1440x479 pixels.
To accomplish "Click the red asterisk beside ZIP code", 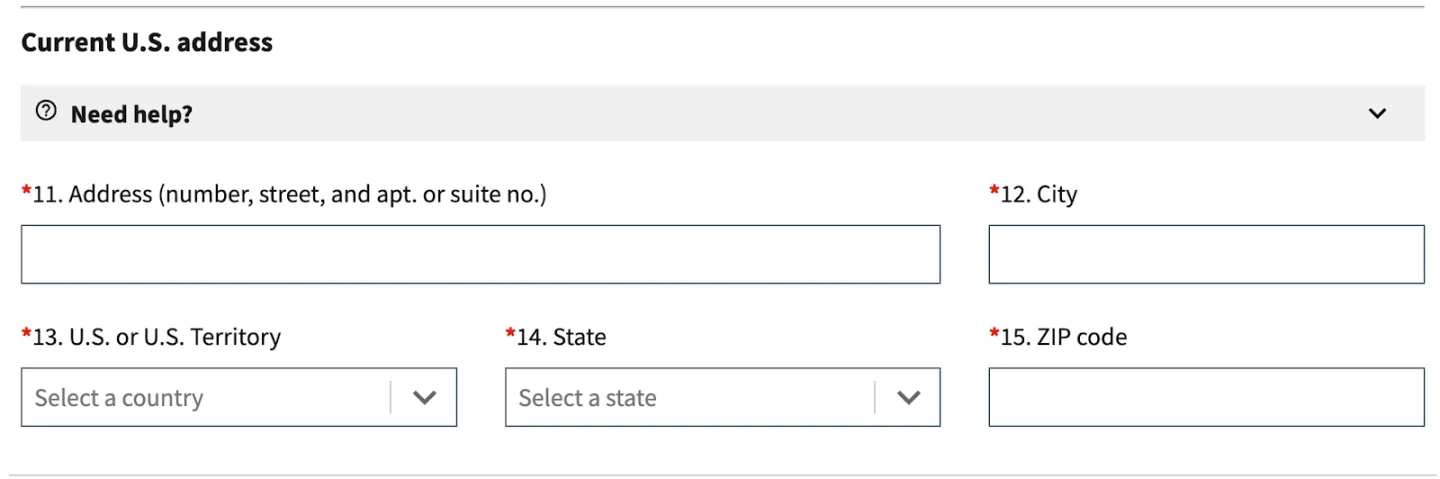I will coord(994,332).
